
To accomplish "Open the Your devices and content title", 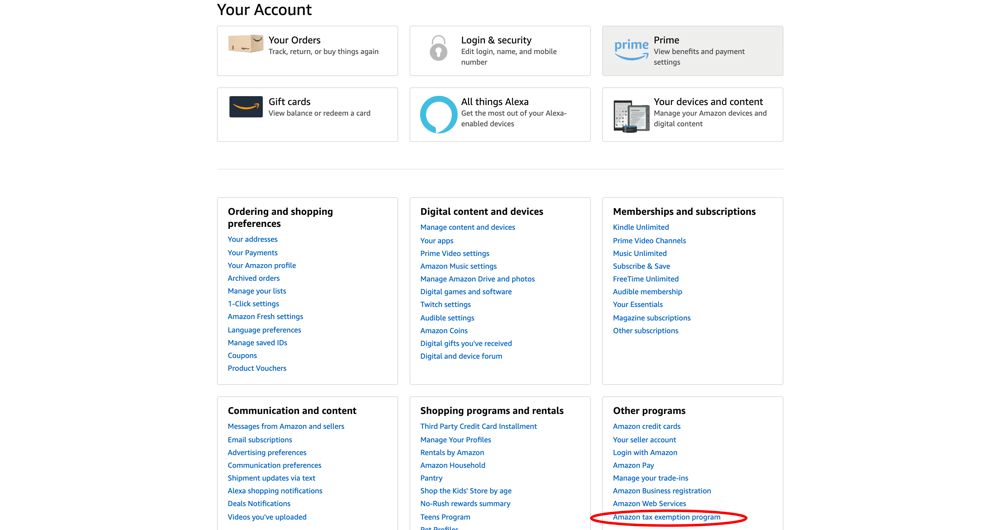I will click(707, 102).
